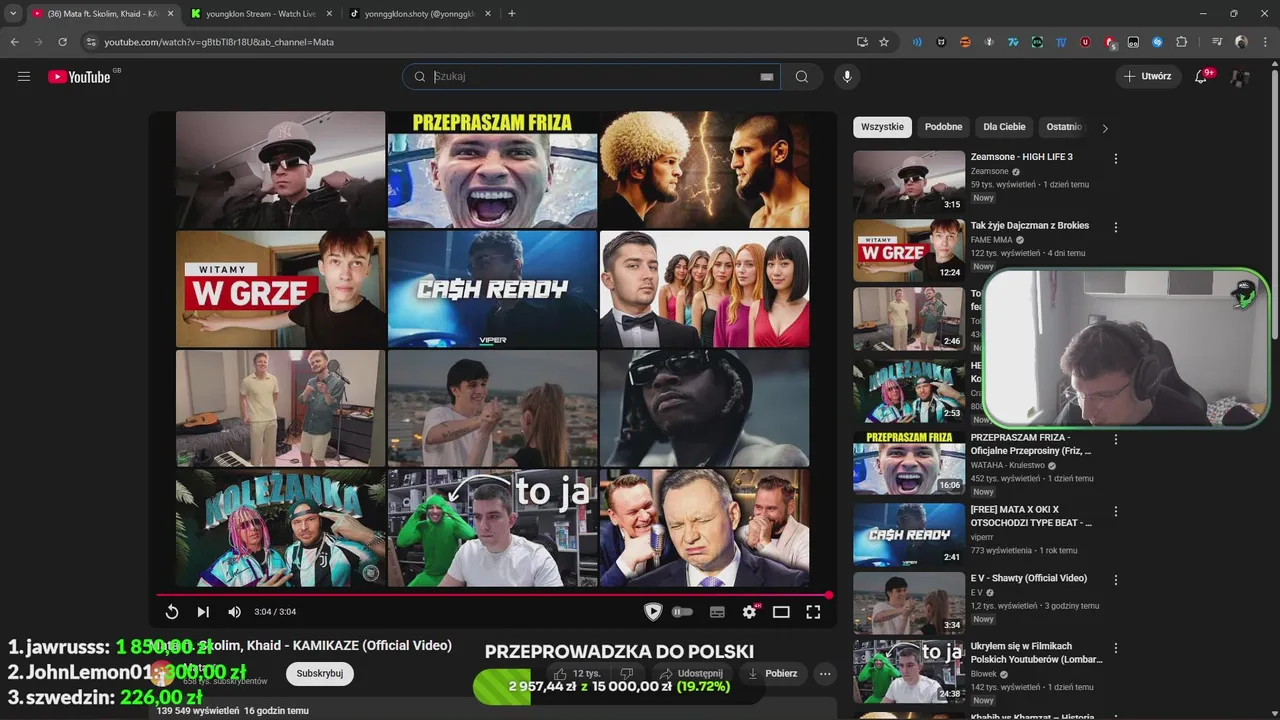Screen dimensions: 1280x720
Task: Open the media control playlist icon
Action: [1217, 42]
